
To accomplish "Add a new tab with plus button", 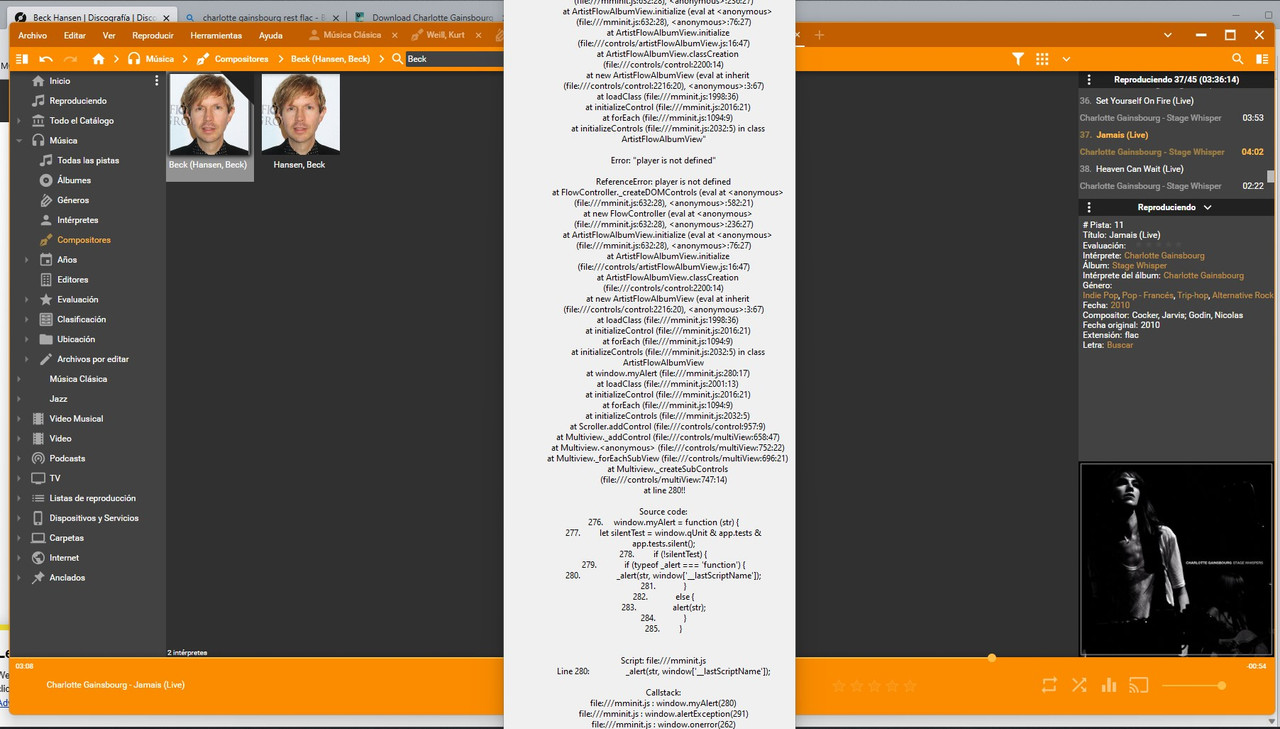I will point(820,35).
